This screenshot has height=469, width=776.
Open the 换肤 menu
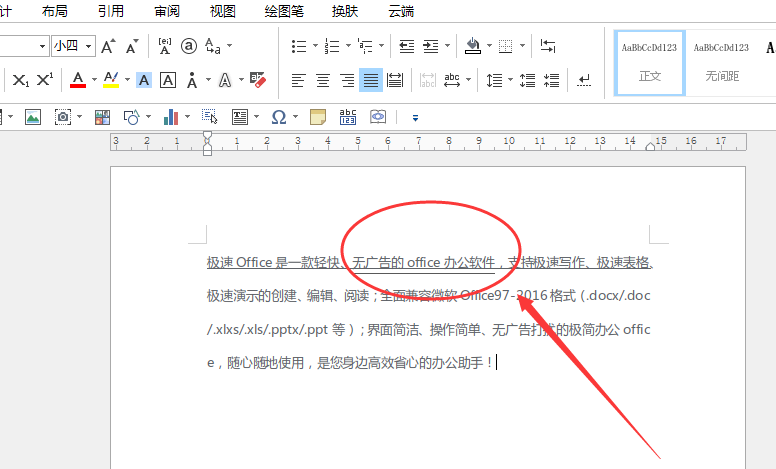pos(345,11)
